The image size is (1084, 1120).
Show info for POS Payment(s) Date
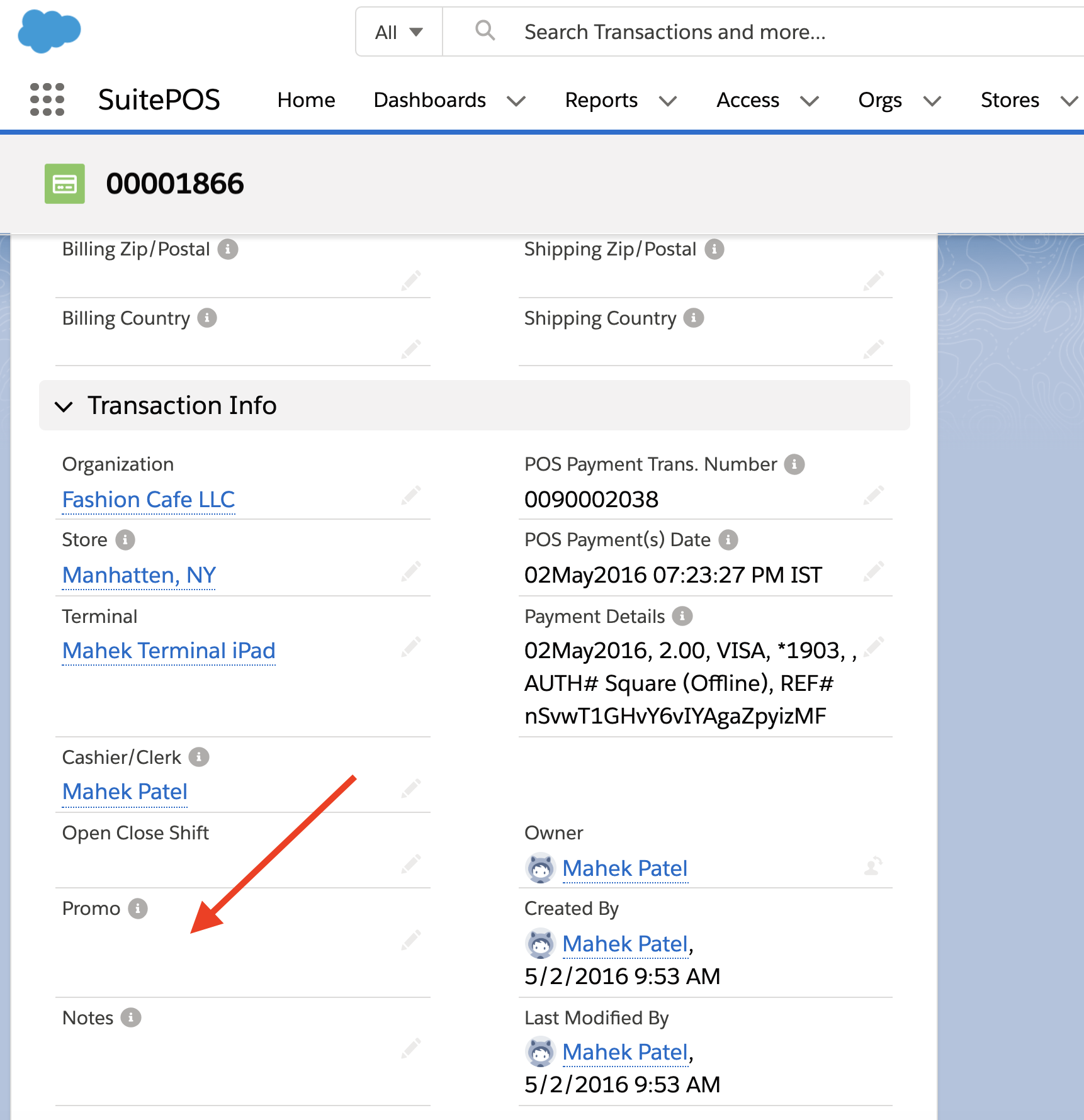(728, 540)
